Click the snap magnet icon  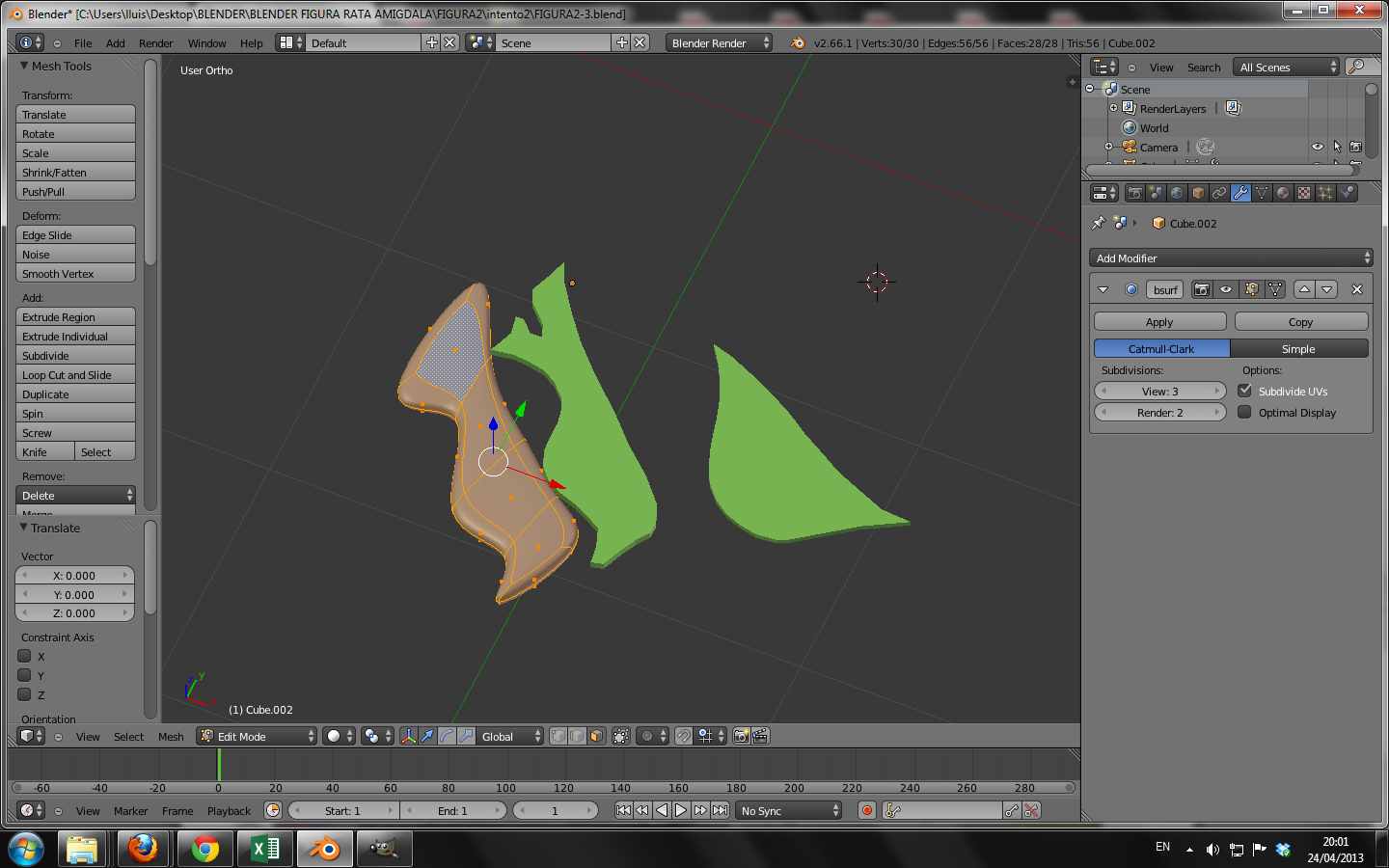point(683,736)
